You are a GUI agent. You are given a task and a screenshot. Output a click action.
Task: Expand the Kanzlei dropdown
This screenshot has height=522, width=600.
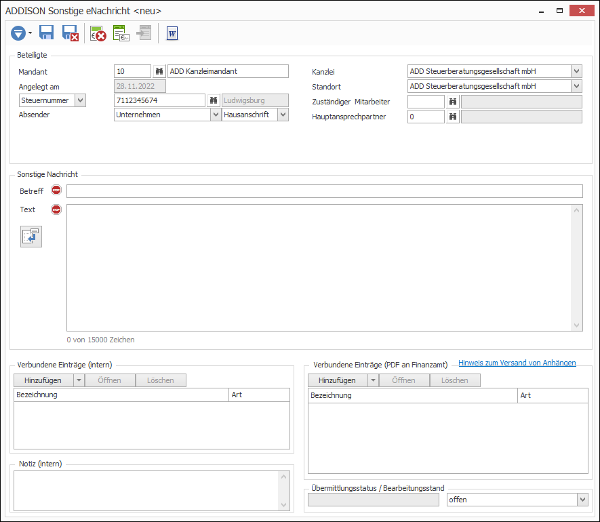pos(577,71)
